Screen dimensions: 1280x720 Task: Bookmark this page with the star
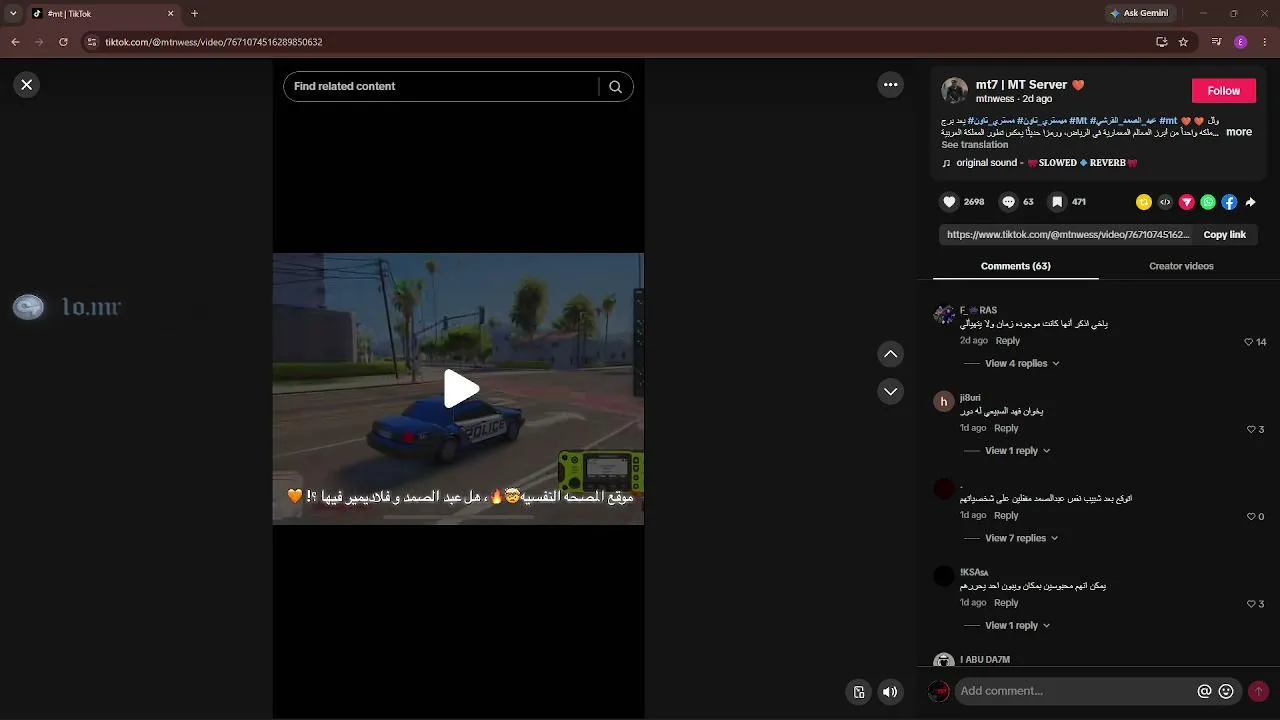coord(1183,42)
